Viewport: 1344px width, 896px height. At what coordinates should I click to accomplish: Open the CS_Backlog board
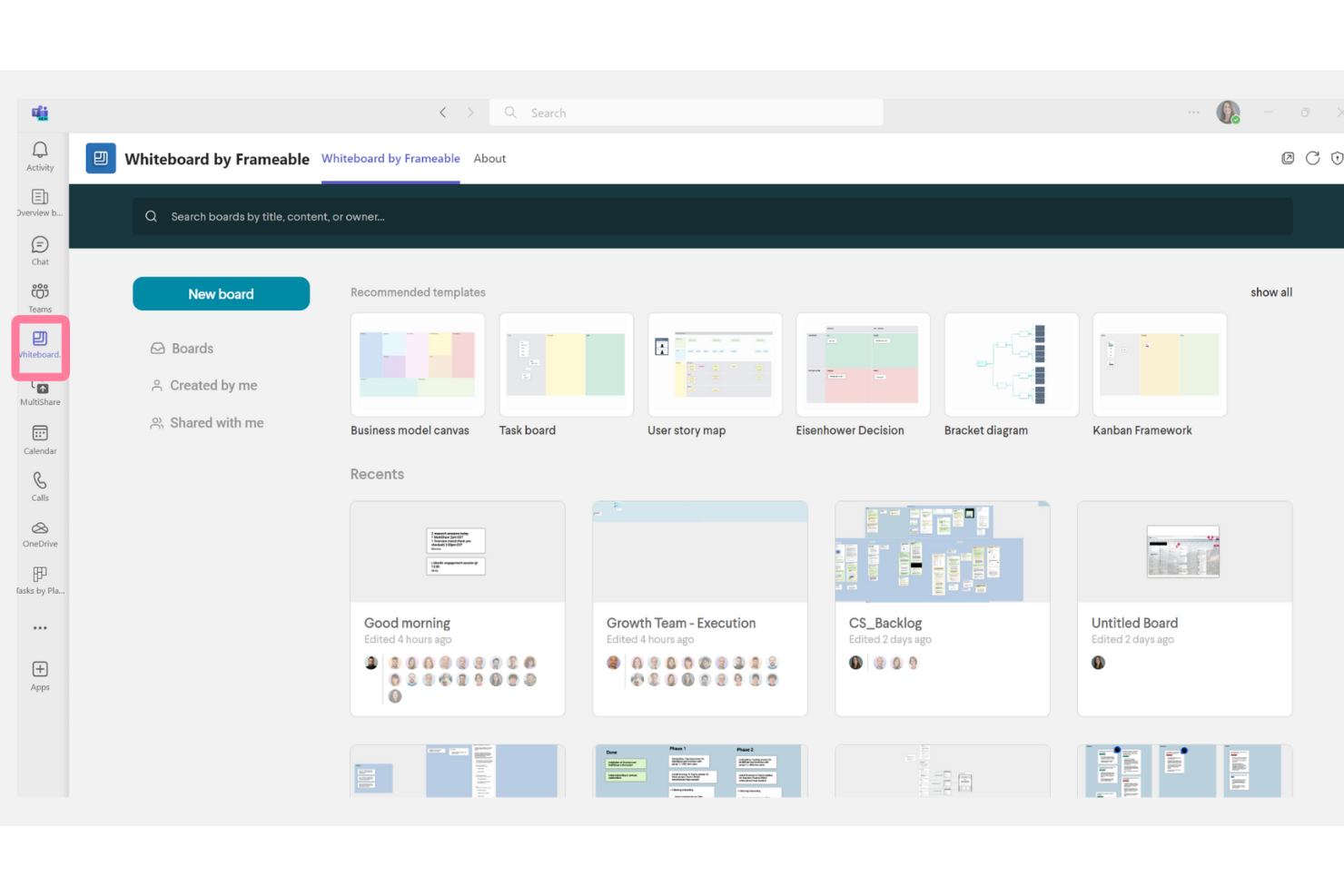943,608
